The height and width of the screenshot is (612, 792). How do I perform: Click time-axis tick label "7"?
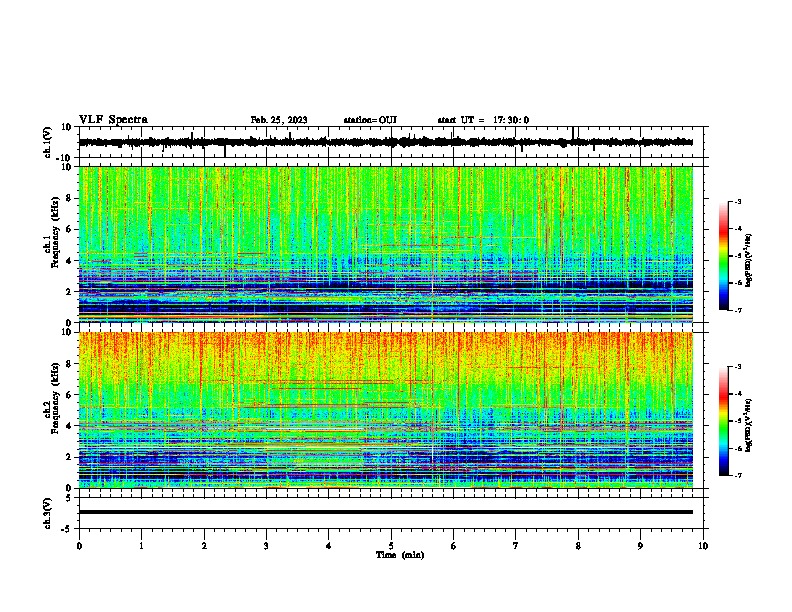coord(516,546)
